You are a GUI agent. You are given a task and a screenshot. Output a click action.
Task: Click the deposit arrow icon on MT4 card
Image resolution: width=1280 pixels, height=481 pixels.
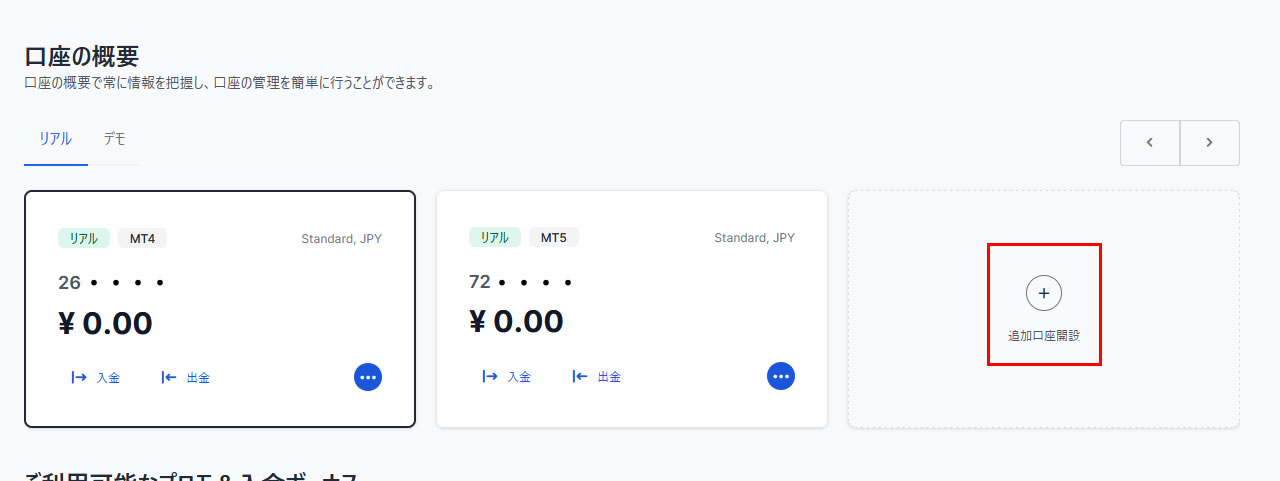(79, 378)
